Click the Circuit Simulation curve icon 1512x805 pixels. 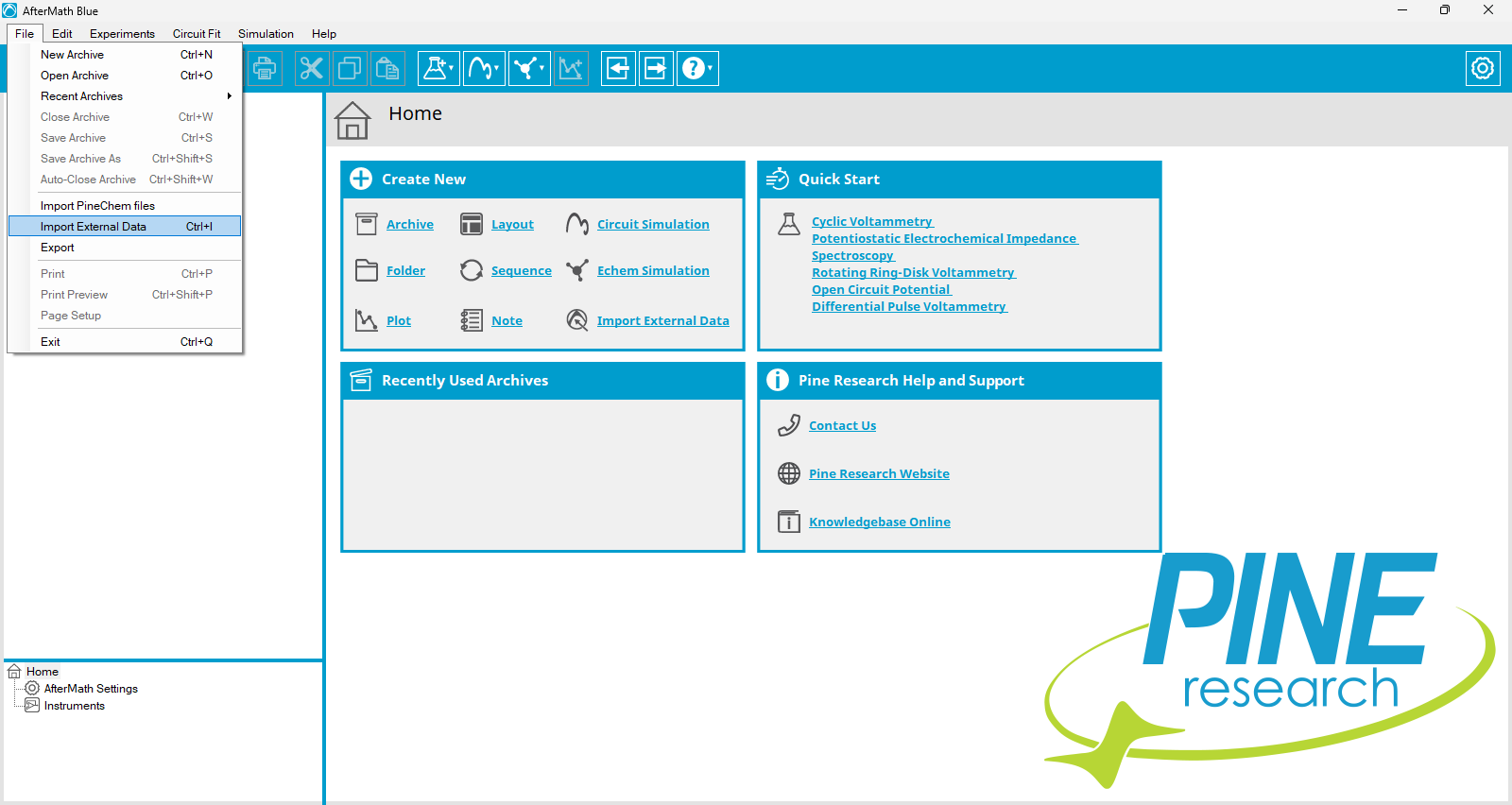pyautogui.click(x=577, y=224)
